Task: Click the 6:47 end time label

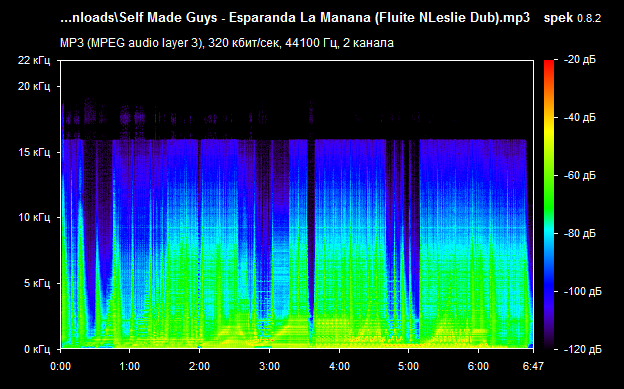Action: pos(533,366)
